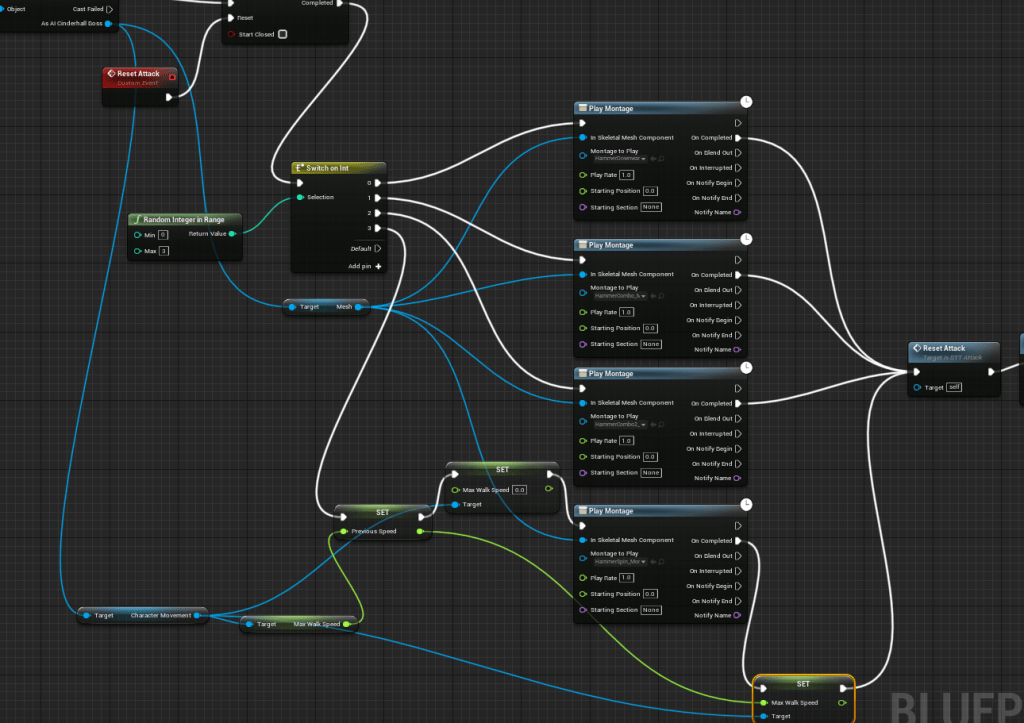Click the Cast Failed exec pin
The image size is (1024, 723).
[x=109, y=9]
